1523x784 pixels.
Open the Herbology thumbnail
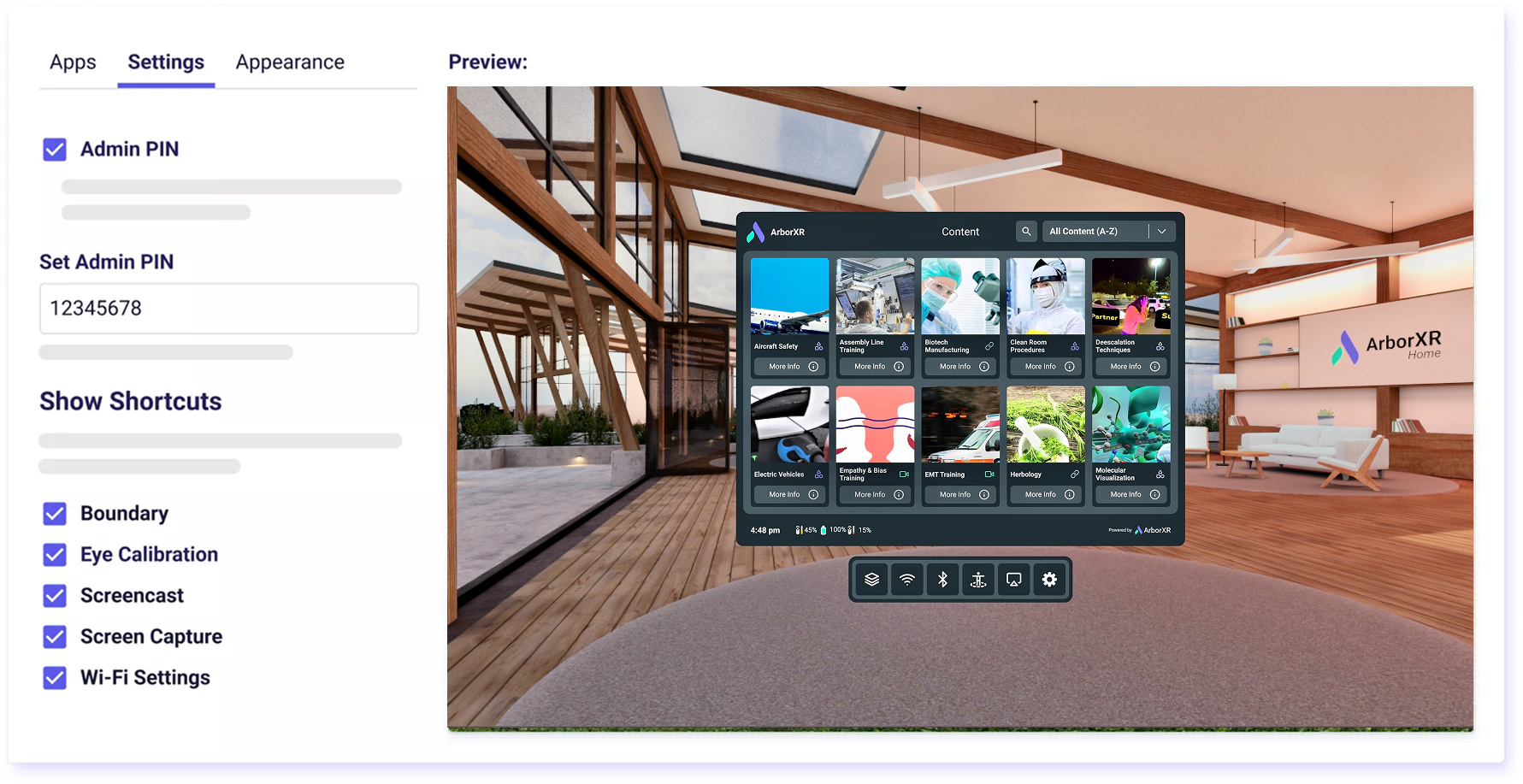click(x=1047, y=424)
